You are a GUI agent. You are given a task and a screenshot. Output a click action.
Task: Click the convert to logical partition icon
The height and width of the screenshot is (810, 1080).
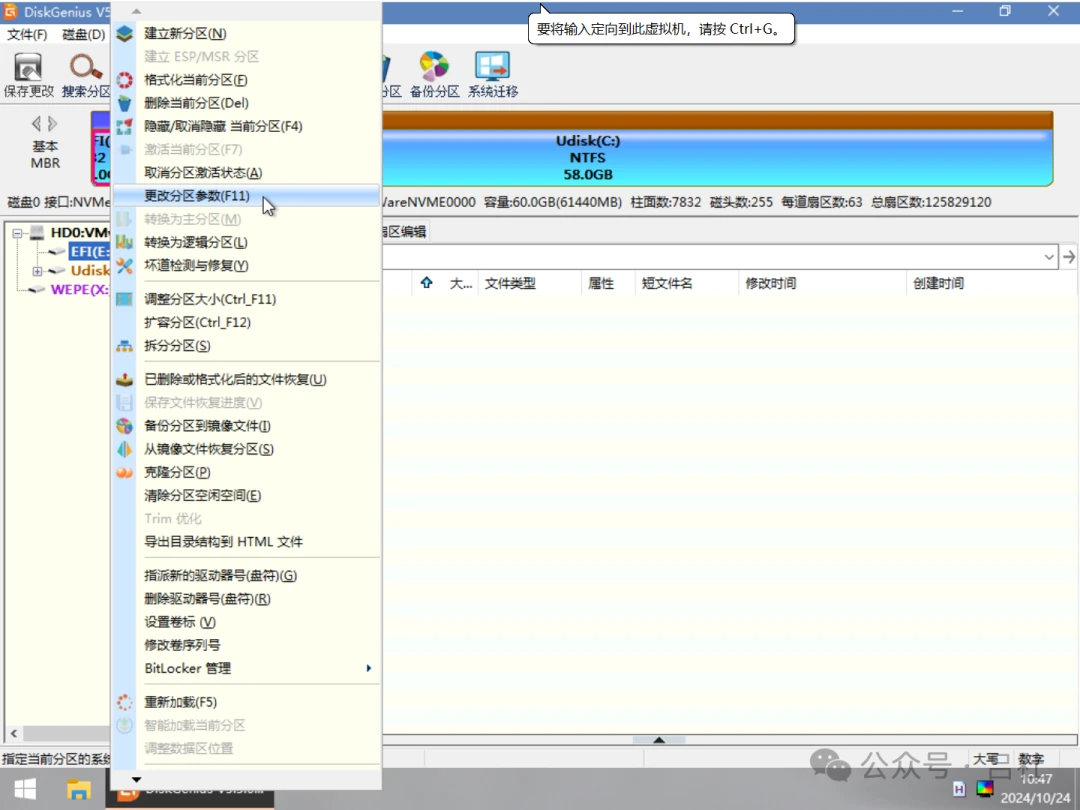(125, 242)
